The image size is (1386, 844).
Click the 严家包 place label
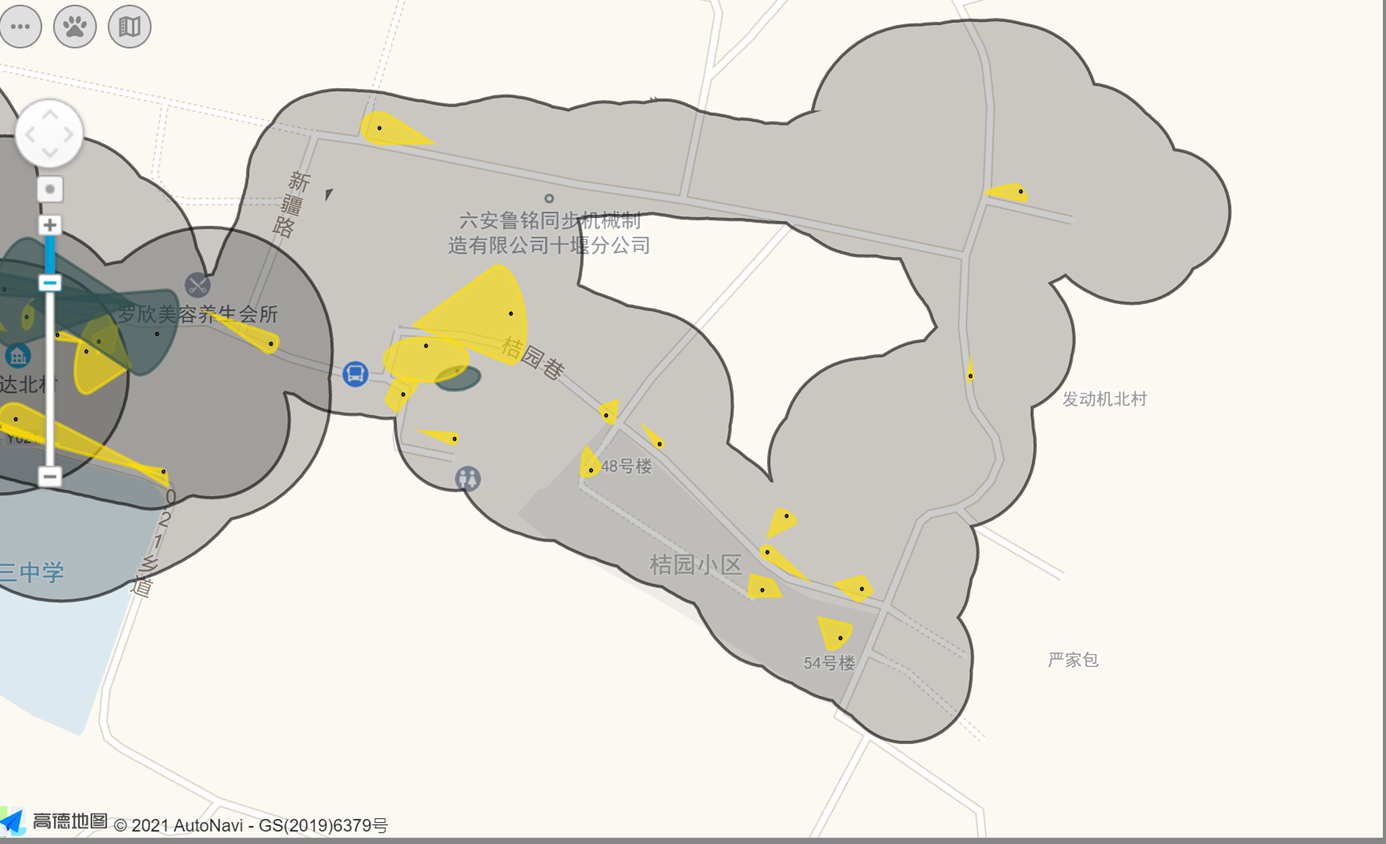tap(1073, 660)
